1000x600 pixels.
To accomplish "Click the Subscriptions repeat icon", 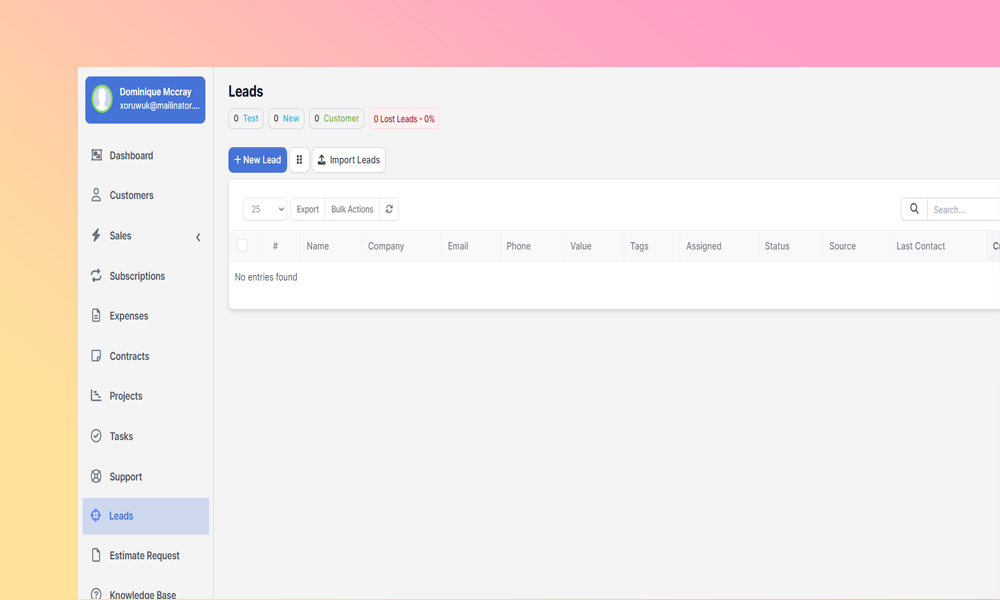I will 96,275.
